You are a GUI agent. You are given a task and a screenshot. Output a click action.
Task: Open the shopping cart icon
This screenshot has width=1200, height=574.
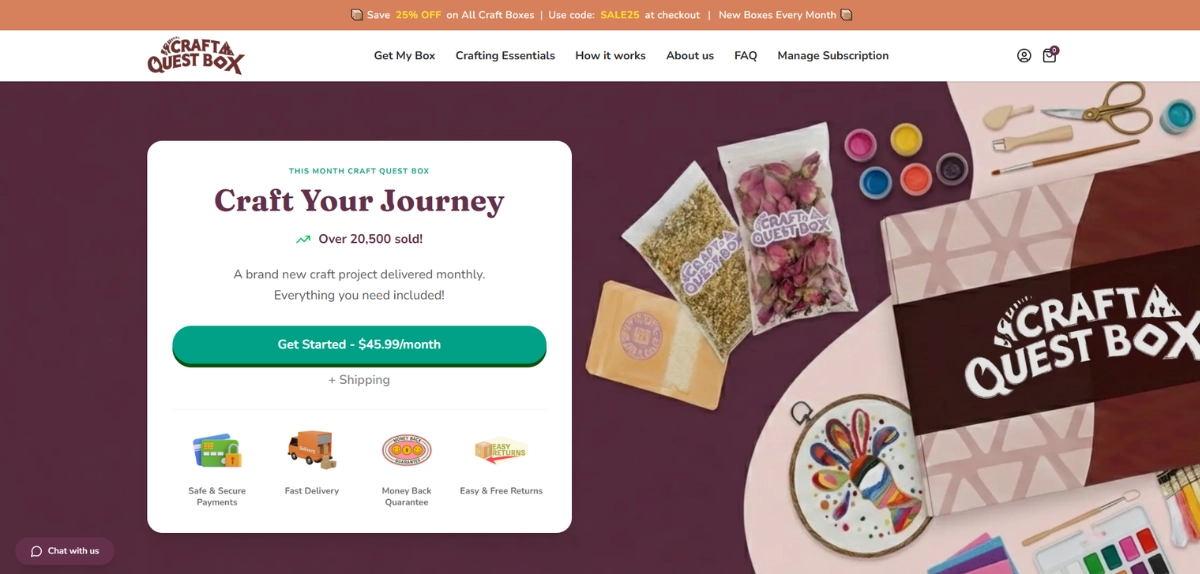click(x=1050, y=55)
